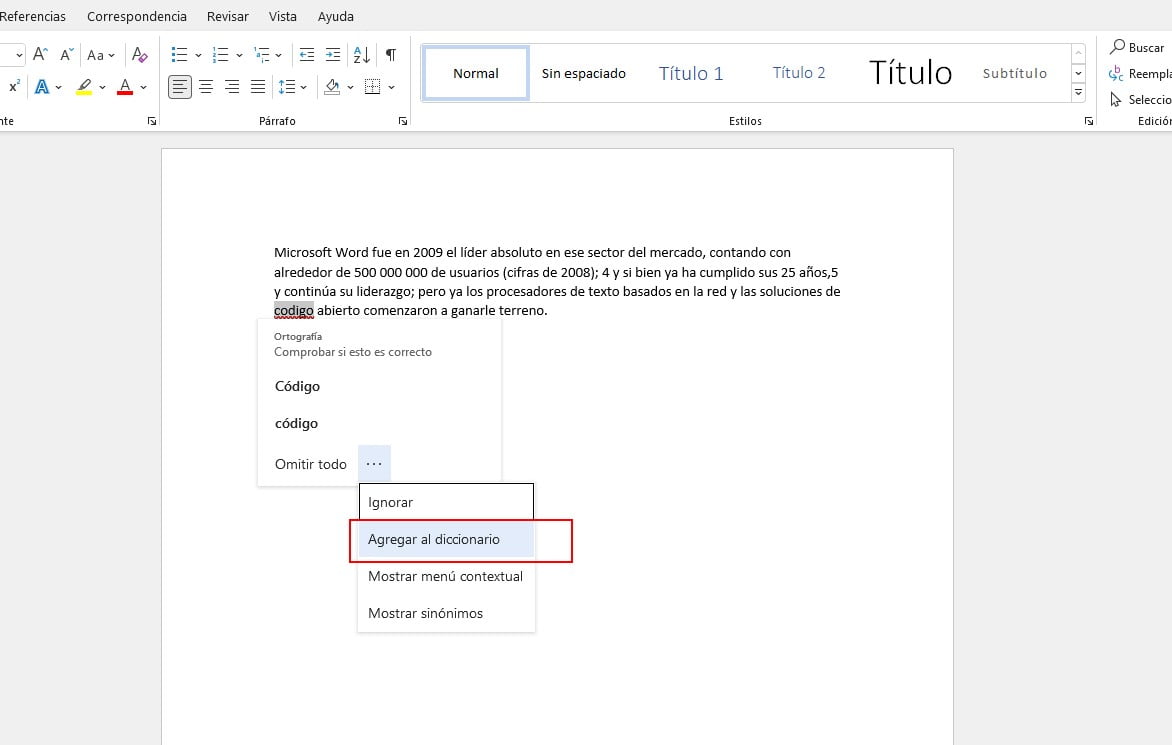Open the highlight color dropdown arrow

click(102, 87)
